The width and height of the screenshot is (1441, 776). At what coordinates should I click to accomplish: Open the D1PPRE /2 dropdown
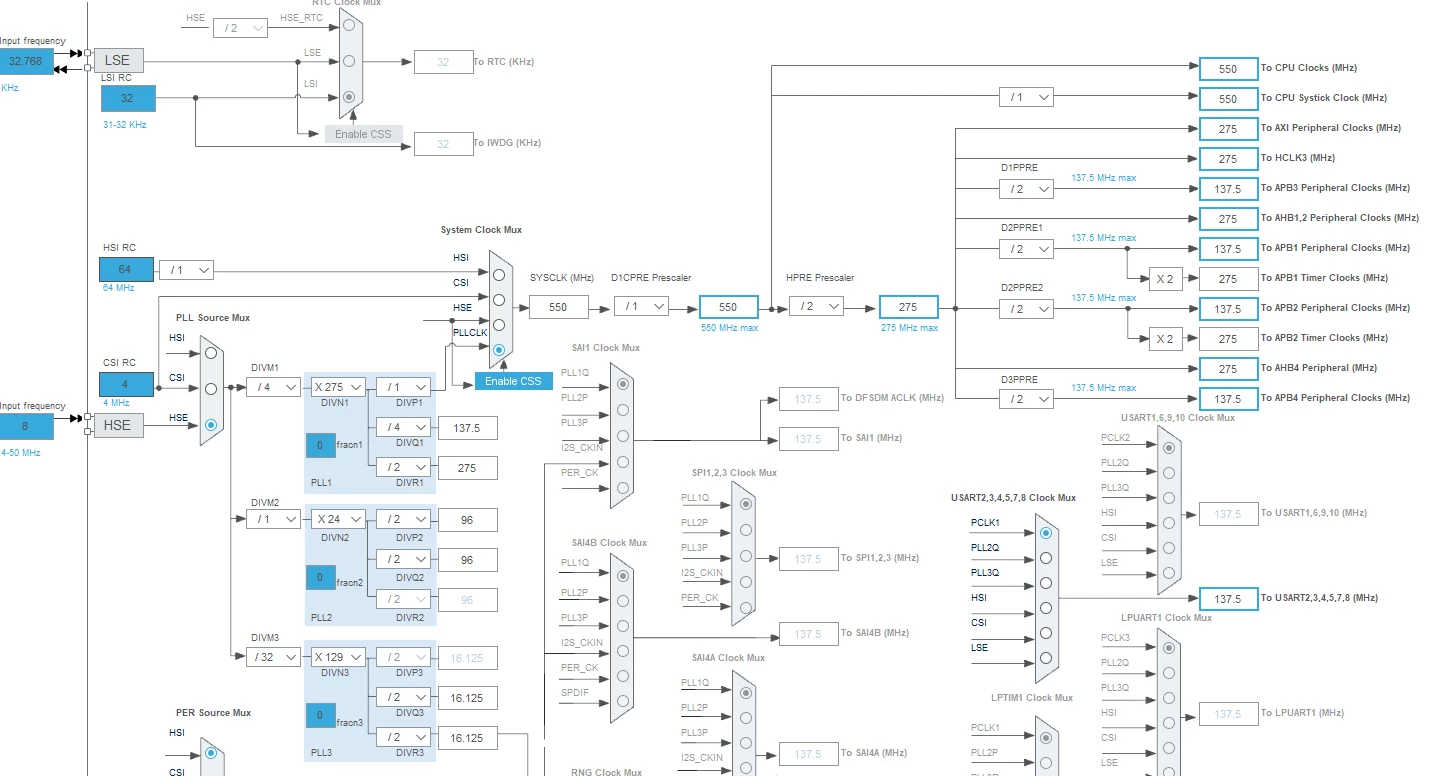(1026, 188)
